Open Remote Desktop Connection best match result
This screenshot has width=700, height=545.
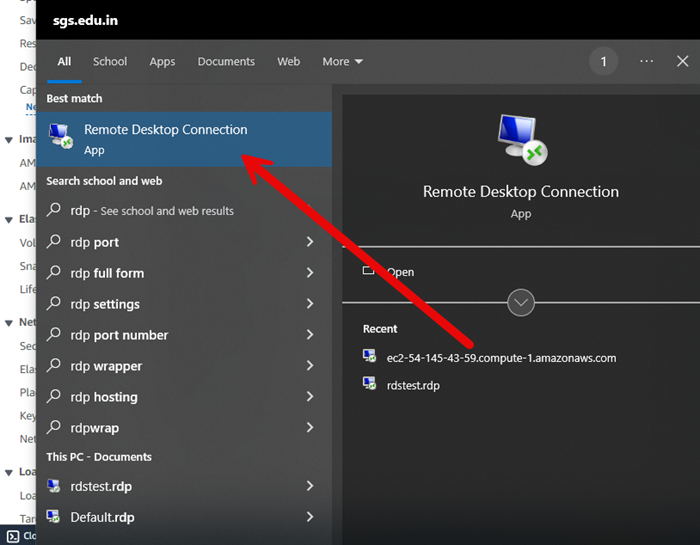point(184,139)
